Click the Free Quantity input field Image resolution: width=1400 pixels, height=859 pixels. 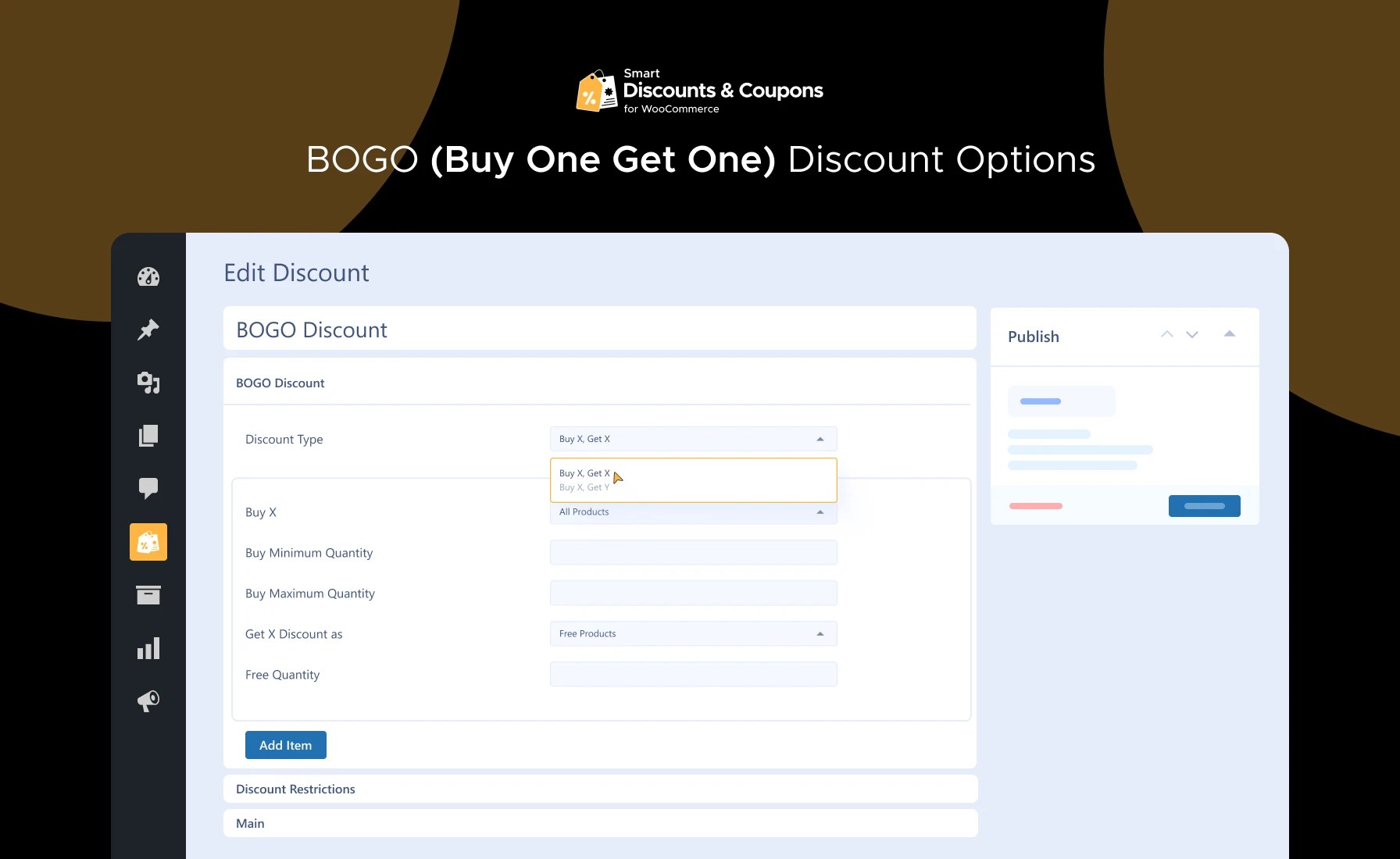point(692,674)
